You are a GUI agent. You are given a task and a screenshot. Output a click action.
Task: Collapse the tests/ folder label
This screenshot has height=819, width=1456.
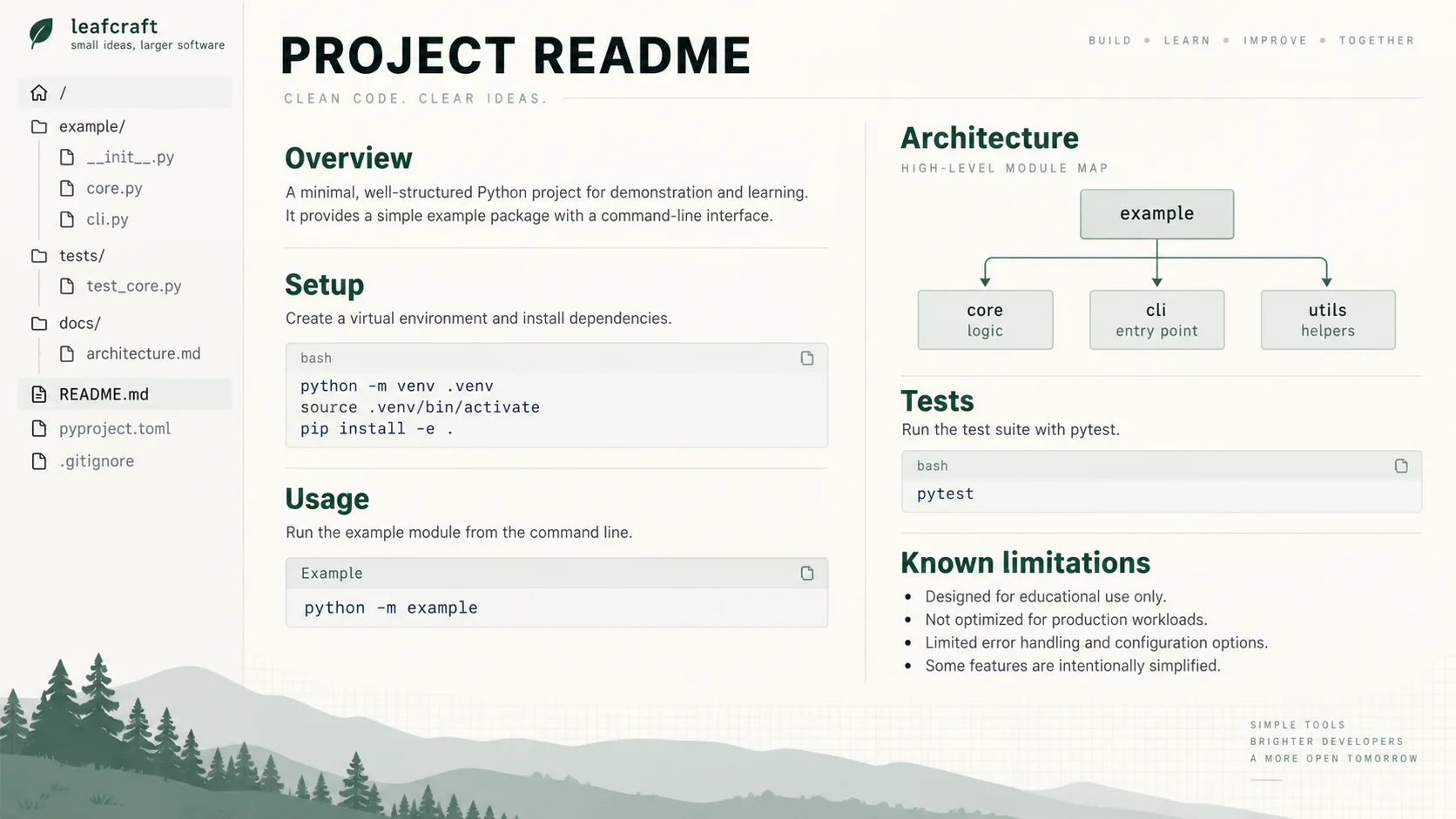(x=82, y=256)
